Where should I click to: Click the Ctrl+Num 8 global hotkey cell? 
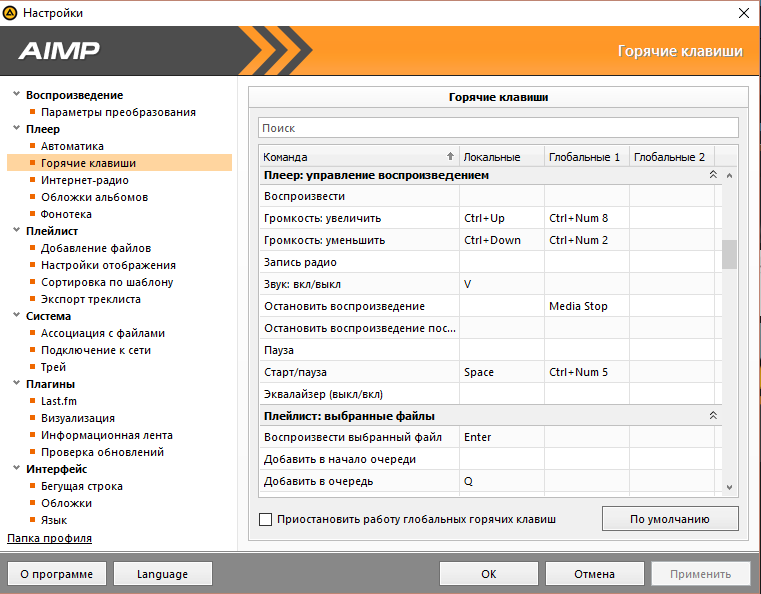pos(586,218)
